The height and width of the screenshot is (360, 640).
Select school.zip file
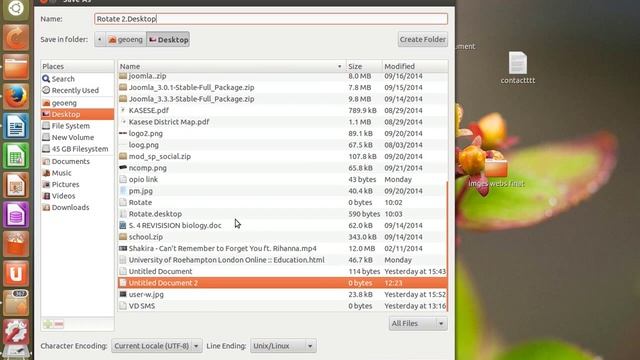pyautogui.click(x=282, y=237)
